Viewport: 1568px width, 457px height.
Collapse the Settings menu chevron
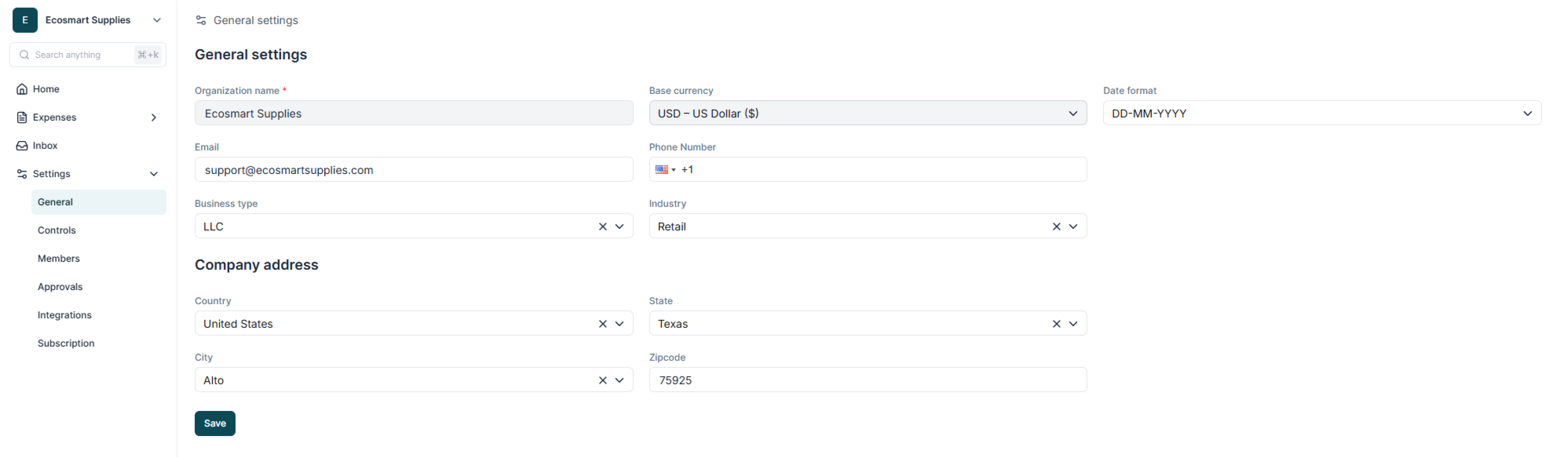click(x=154, y=174)
